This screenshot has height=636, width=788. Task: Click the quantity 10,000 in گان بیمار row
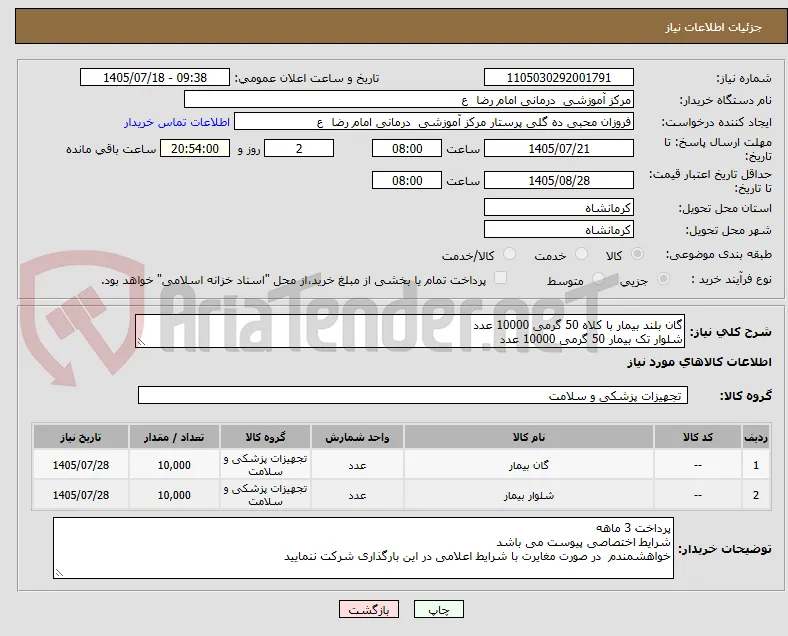coord(174,465)
